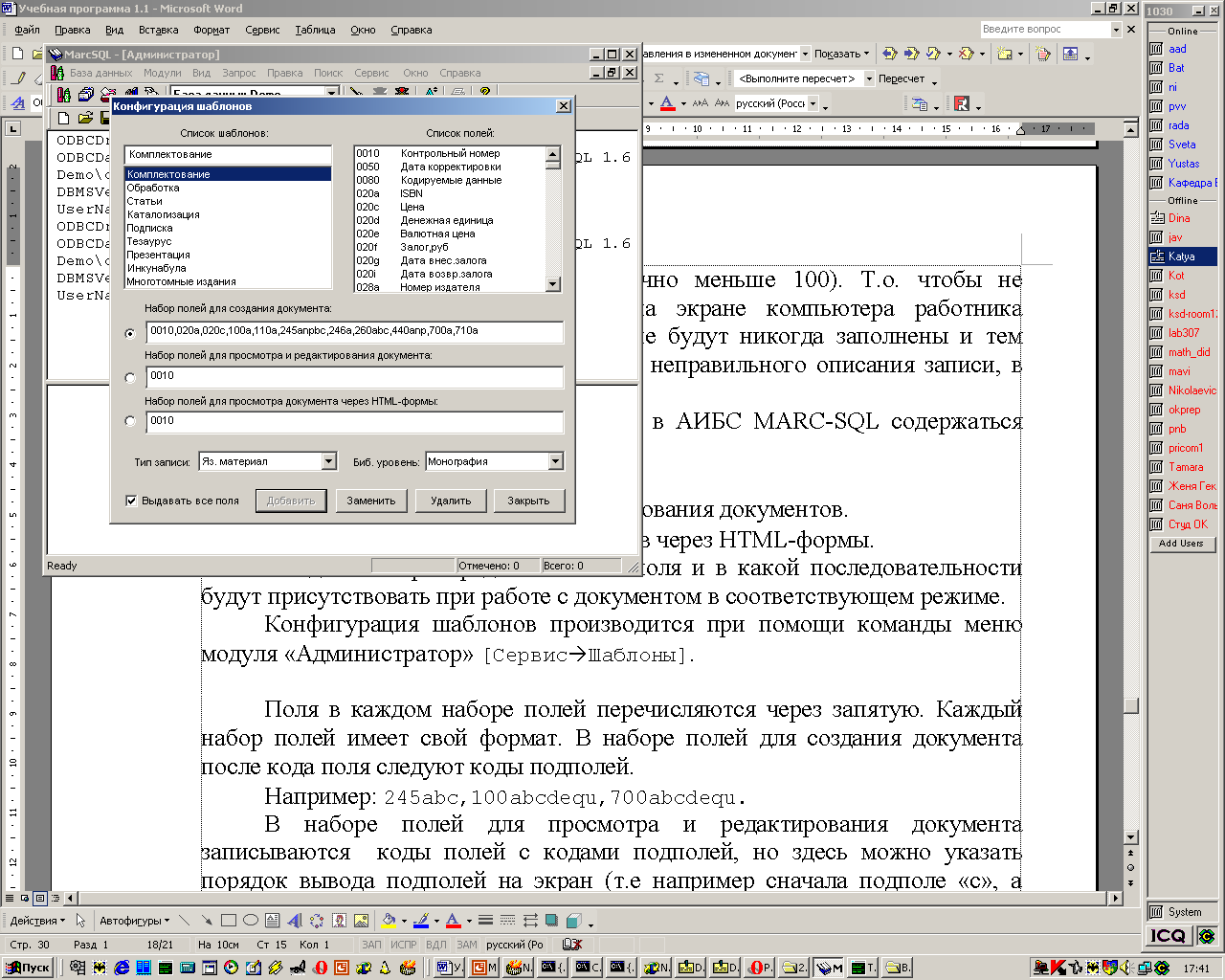Open the 'Введите вопрос' help dropdown
1225x980 pixels.
coord(1116,30)
